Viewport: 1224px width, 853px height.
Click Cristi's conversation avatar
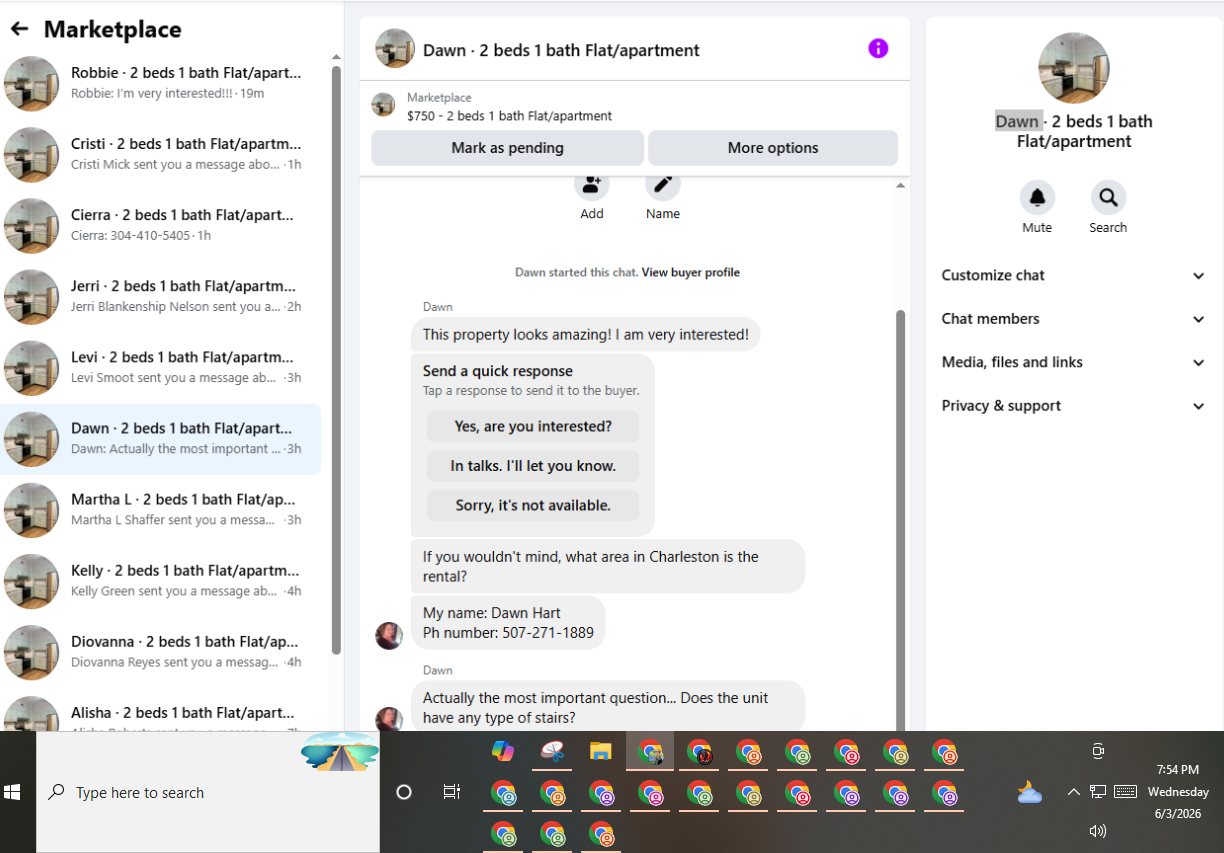31,154
